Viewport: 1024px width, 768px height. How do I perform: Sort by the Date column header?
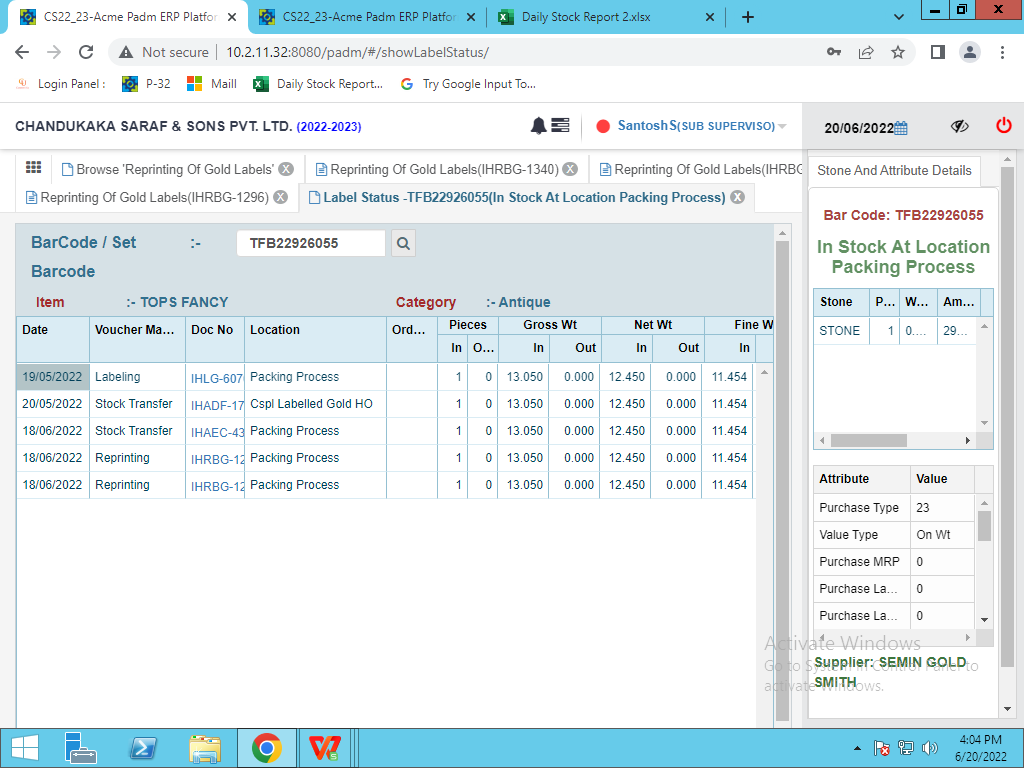52,339
